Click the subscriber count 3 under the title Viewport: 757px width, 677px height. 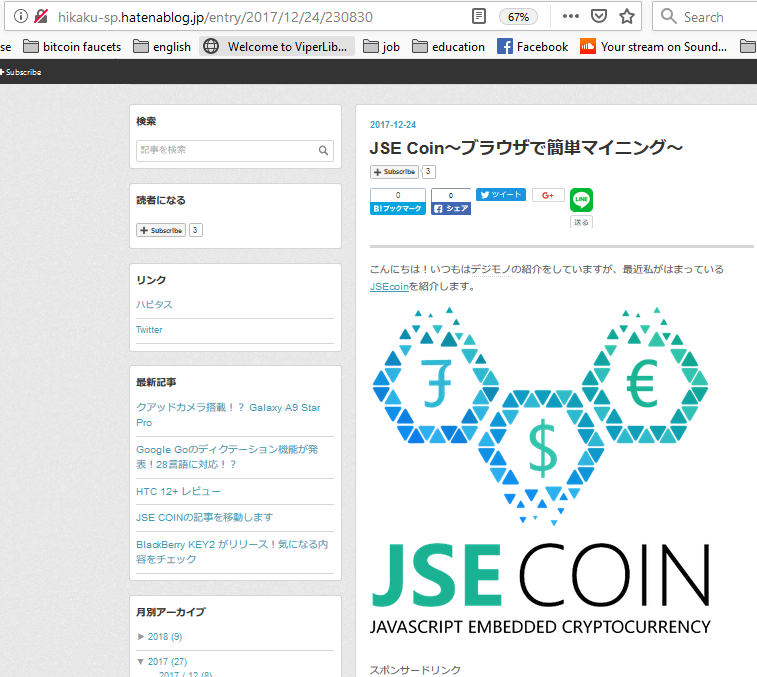tap(428, 171)
